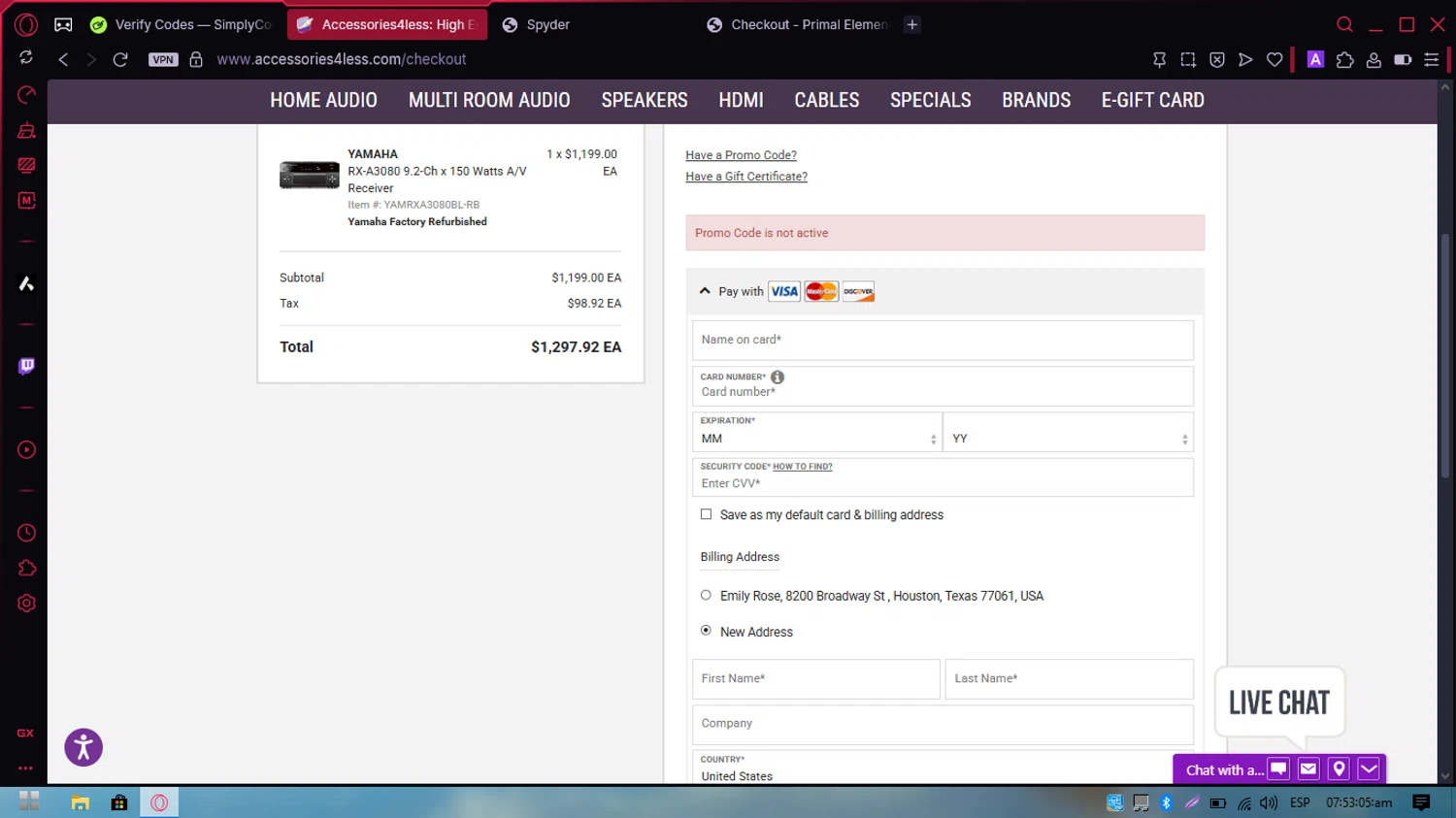The height and width of the screenshot is (818, 1456).
Task: Open the purple A extension icon
Action: (1315, 59)
